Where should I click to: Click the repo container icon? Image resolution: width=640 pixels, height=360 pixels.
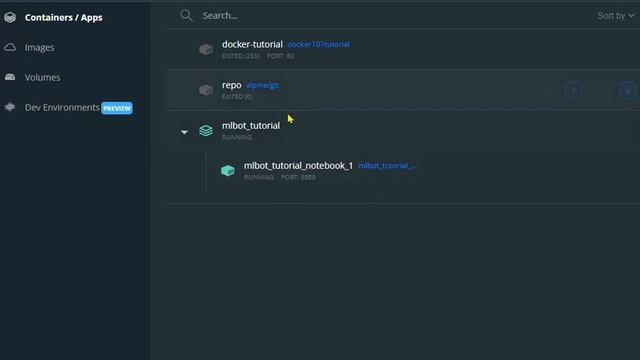206,90
